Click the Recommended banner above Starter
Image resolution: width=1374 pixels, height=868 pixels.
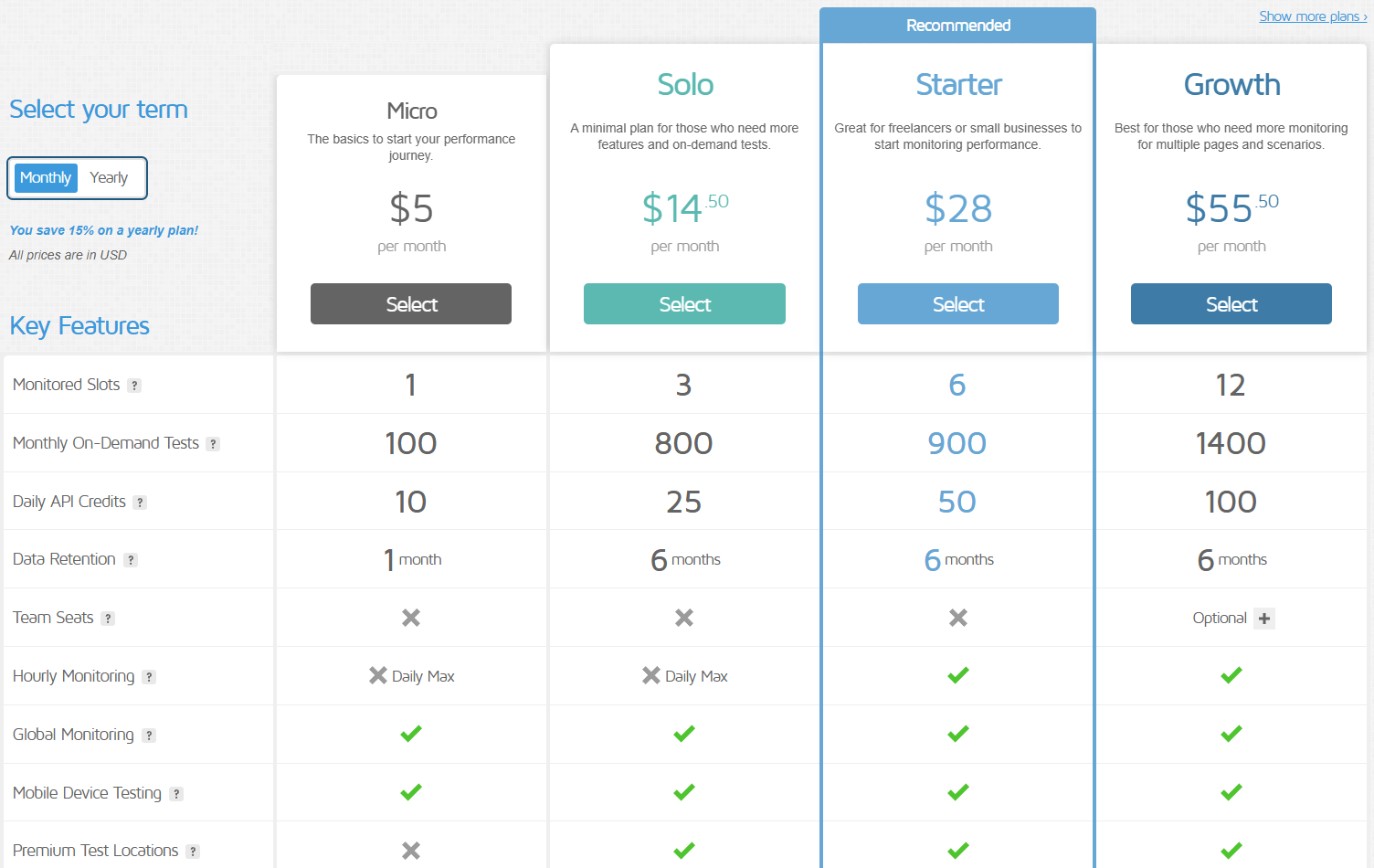coord(958,26)
